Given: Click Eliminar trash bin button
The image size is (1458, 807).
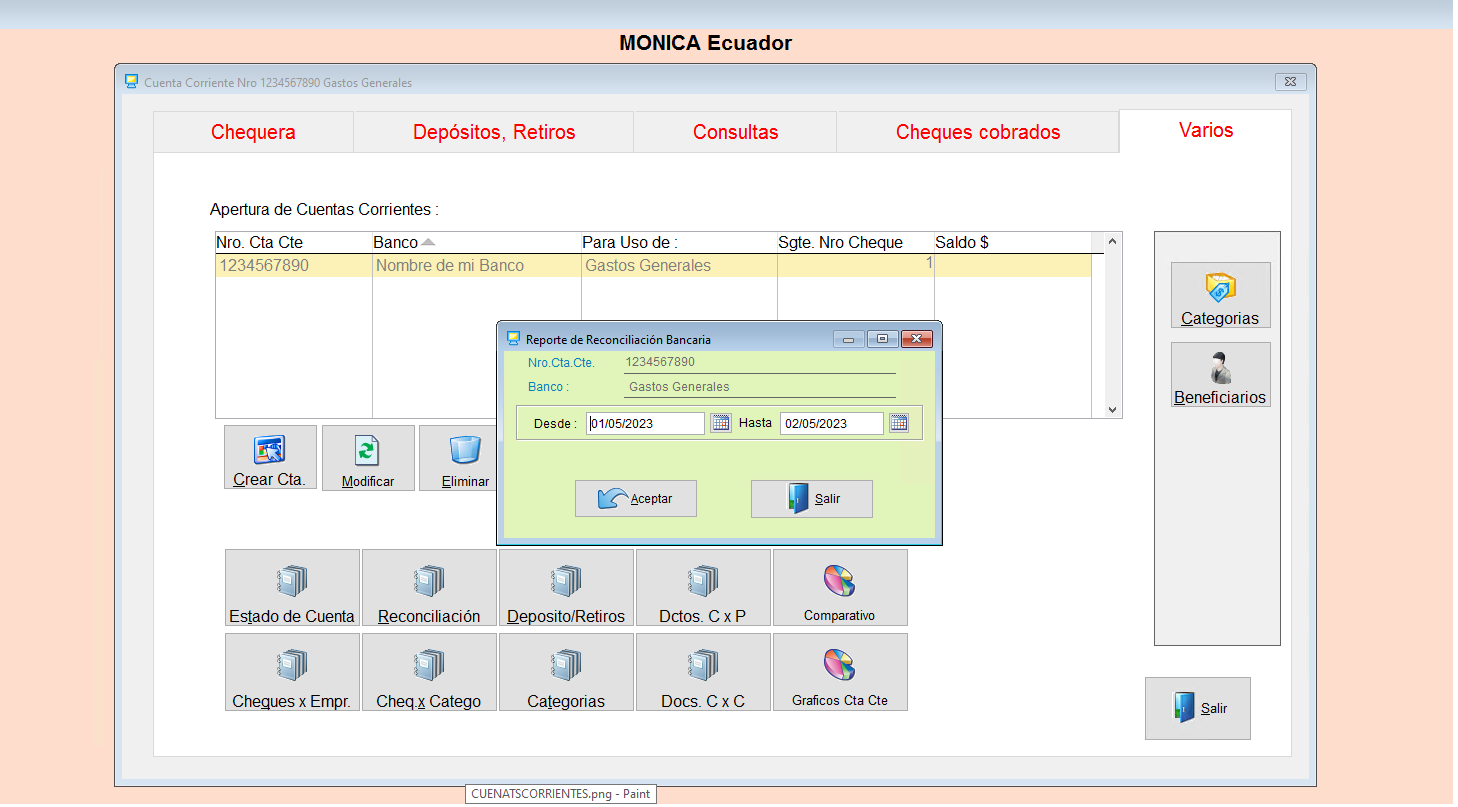Looking at the screenshot, I should tap(458, 458).
